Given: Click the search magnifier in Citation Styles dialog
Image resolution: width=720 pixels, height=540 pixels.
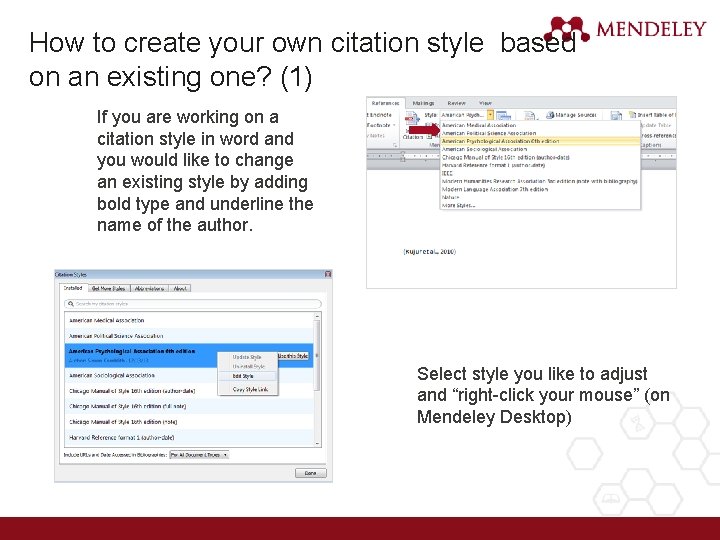Looking at the screenshot, I should click(x=71, y=304).
